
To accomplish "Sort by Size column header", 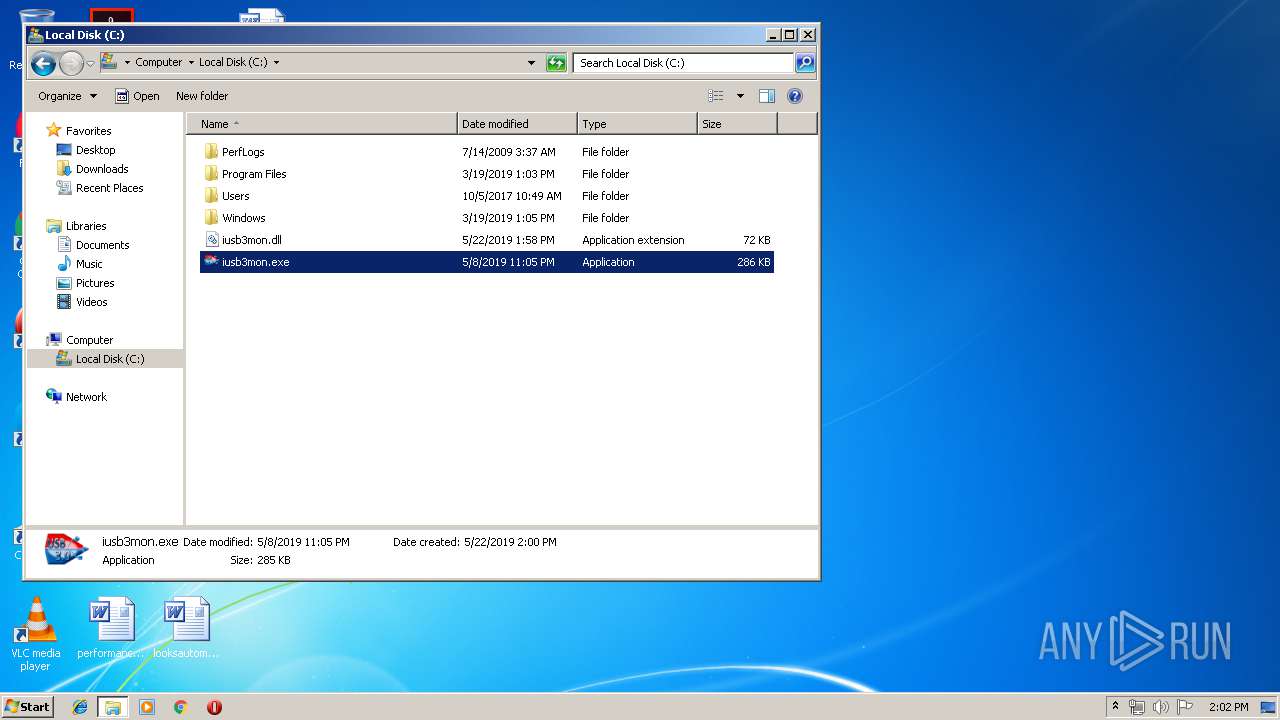I will [x=737, y=124].
